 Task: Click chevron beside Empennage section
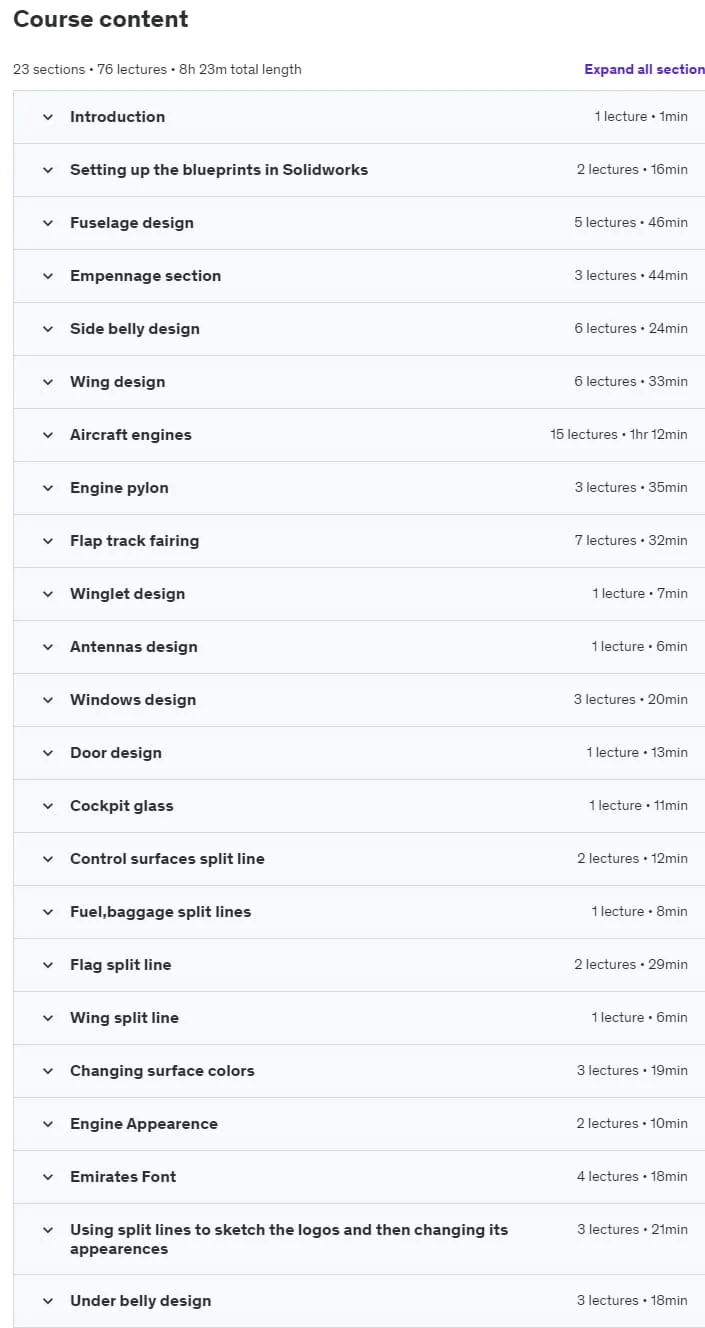[47, 276]
